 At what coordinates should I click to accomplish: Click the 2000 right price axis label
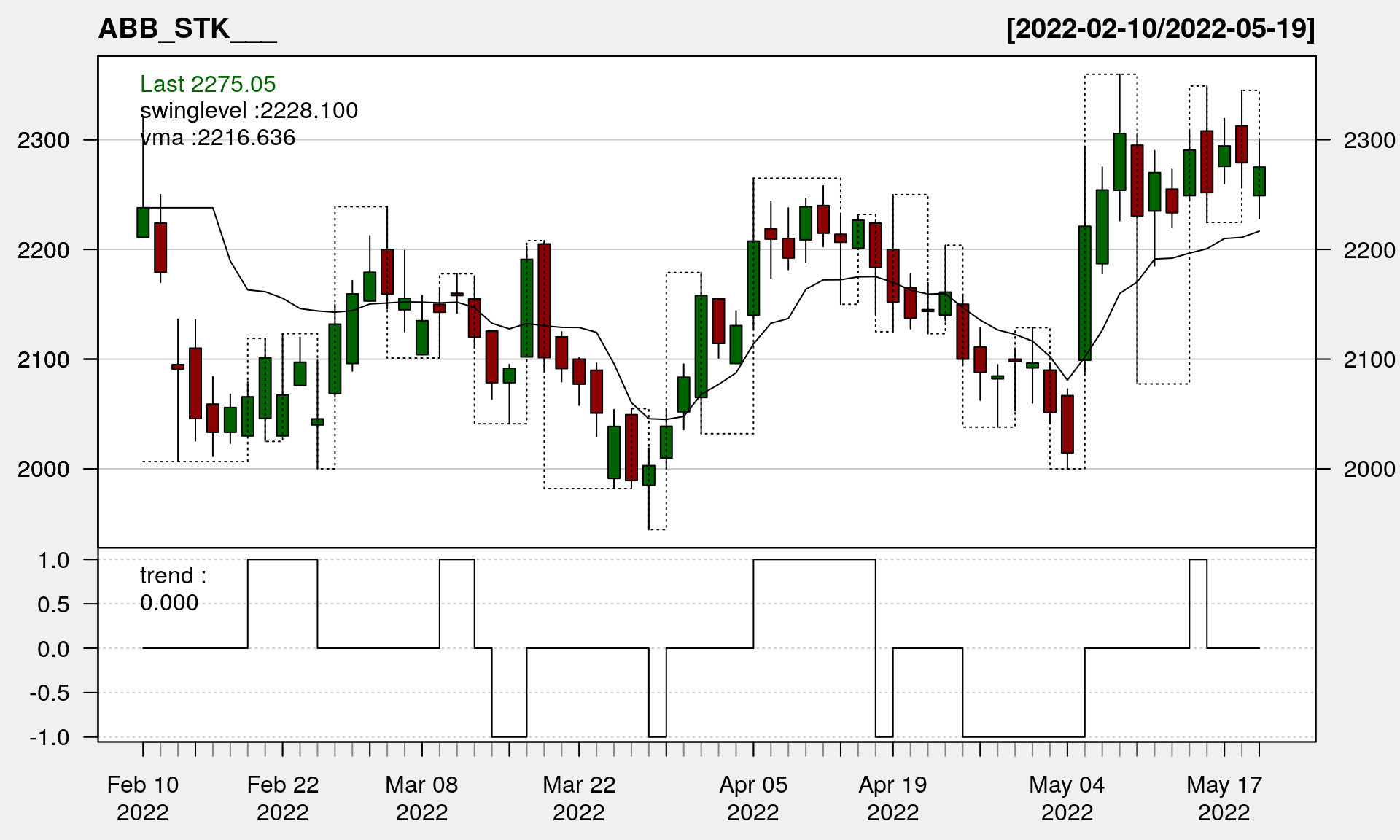pos(1369,469)
